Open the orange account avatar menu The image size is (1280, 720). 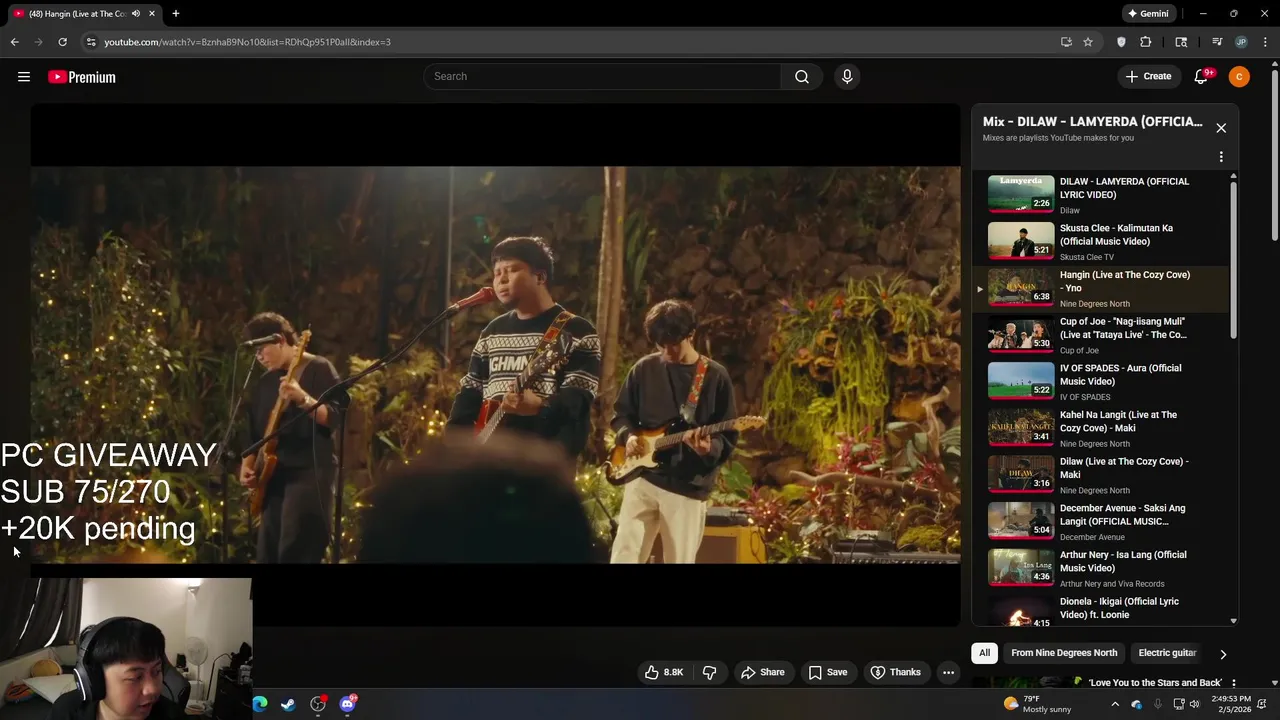[1239, 77]
